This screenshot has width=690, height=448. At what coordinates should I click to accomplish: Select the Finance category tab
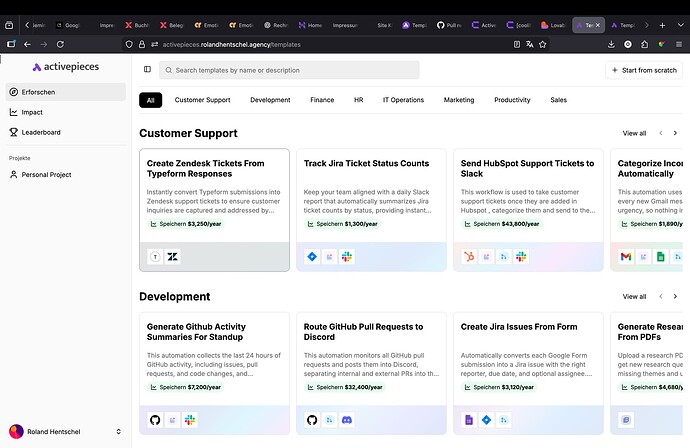pyautogui.click(x=322, y=100)
